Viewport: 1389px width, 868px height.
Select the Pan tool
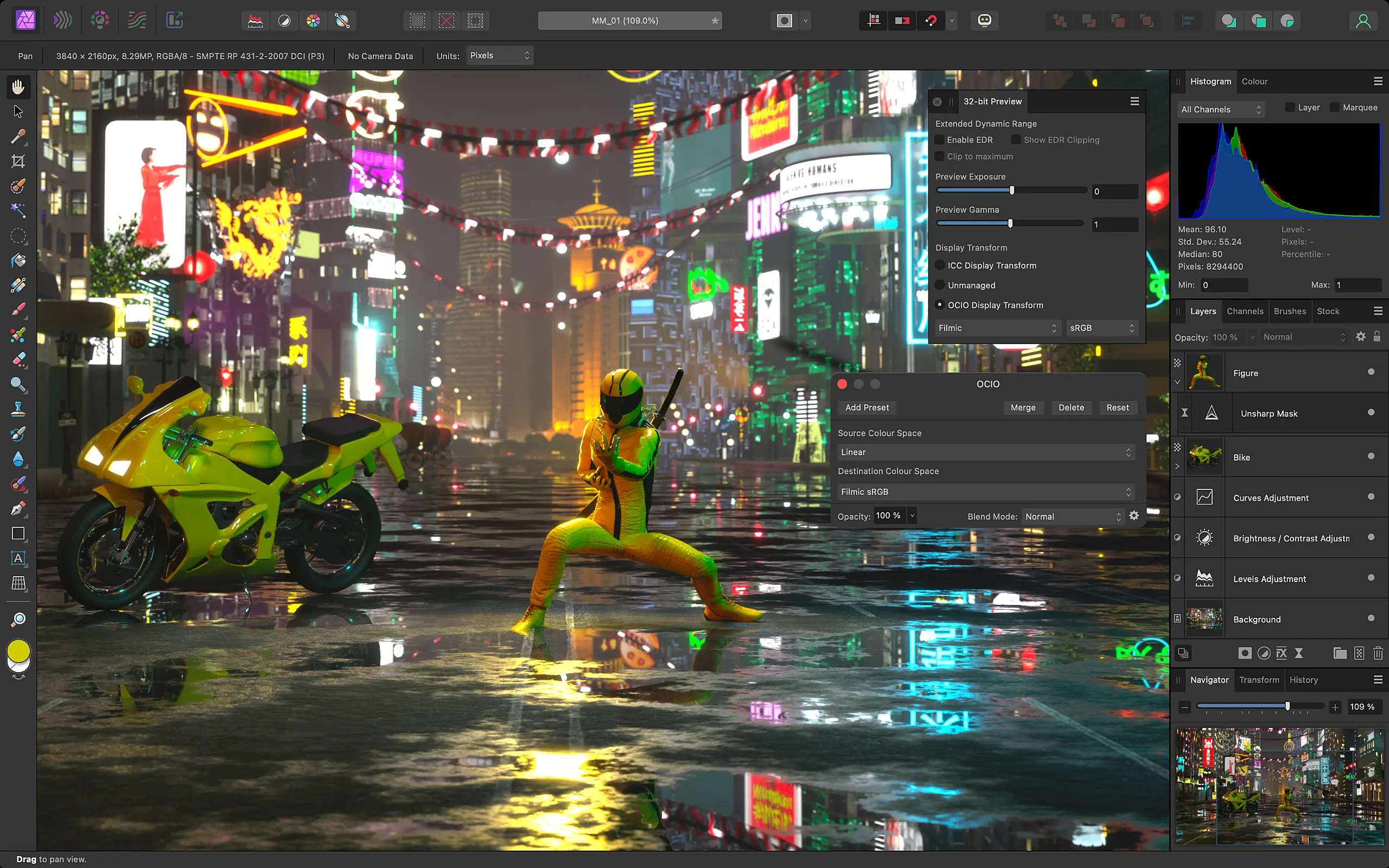tap(18, 87)
